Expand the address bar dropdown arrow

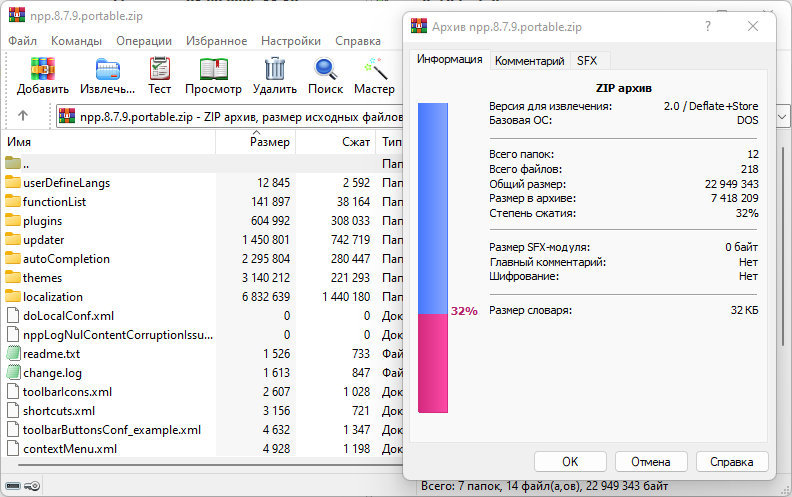(782, 117)
